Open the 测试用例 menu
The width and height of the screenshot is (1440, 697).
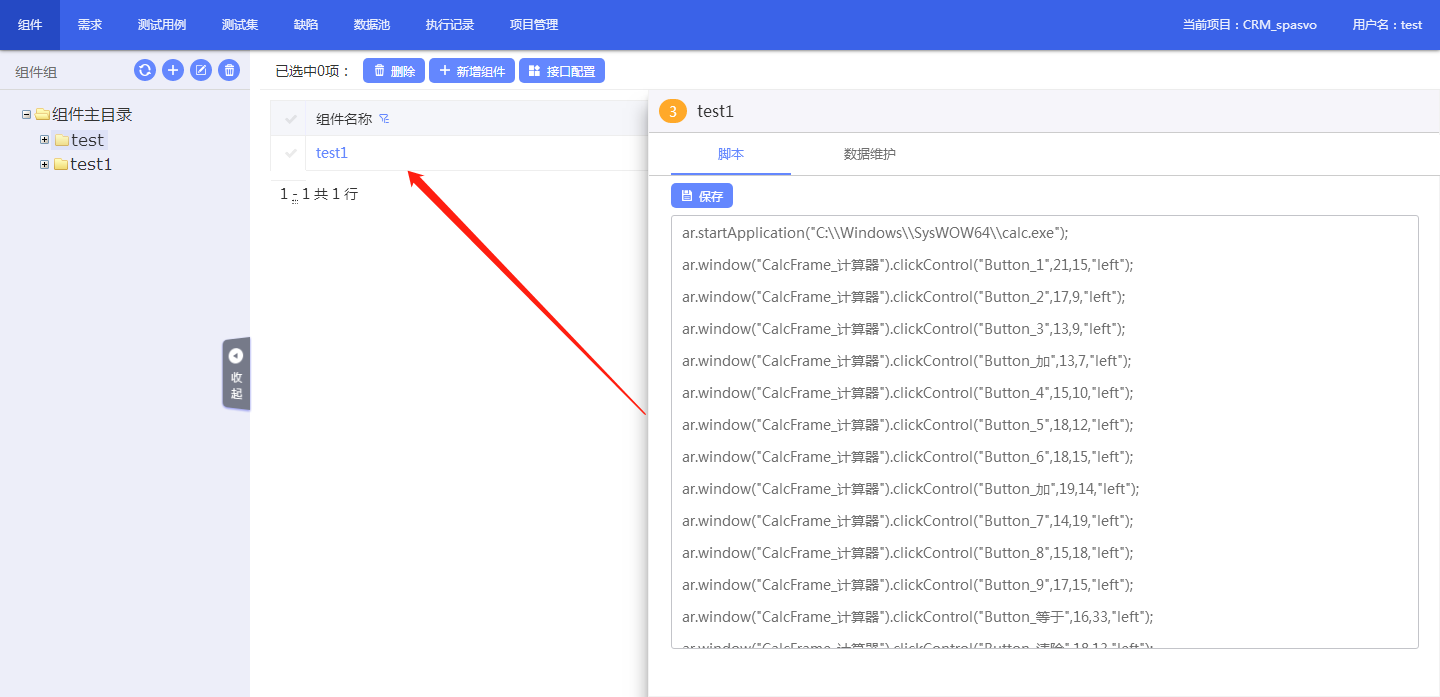click(x=162, y=25)
